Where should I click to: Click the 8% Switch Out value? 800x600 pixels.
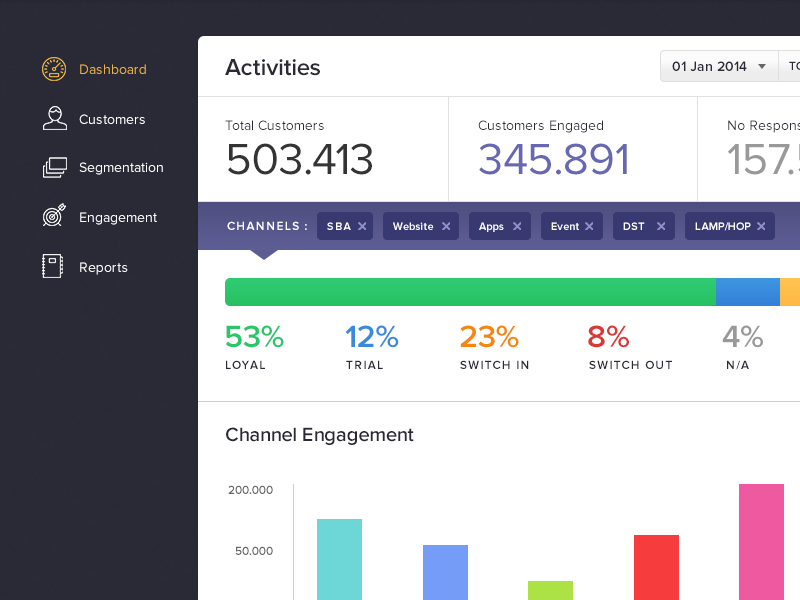(x=608, y=337)
